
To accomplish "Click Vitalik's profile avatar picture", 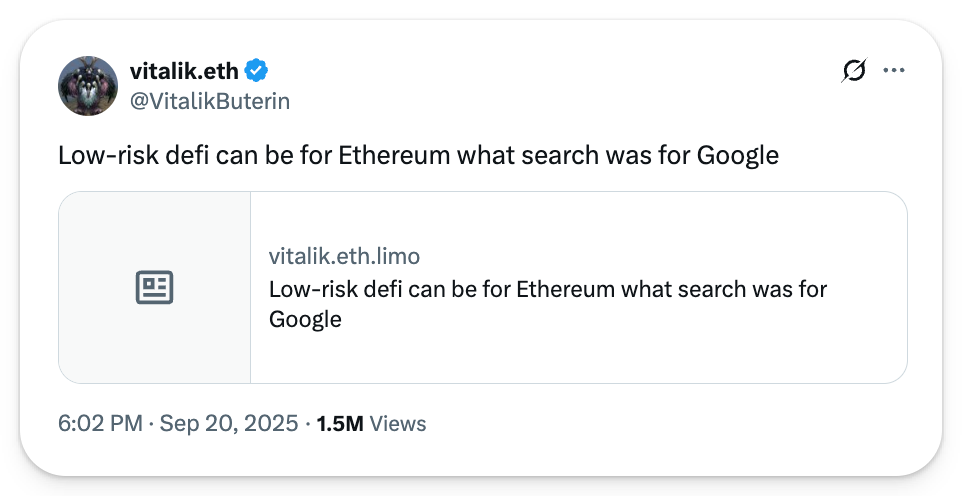I will (x=89, y=86).
